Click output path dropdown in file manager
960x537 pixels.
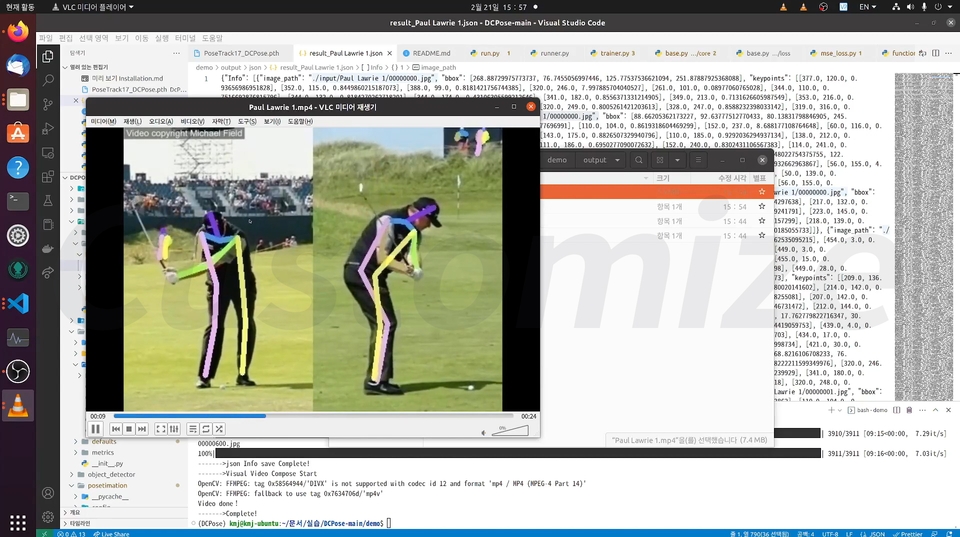tap(601, 160)
